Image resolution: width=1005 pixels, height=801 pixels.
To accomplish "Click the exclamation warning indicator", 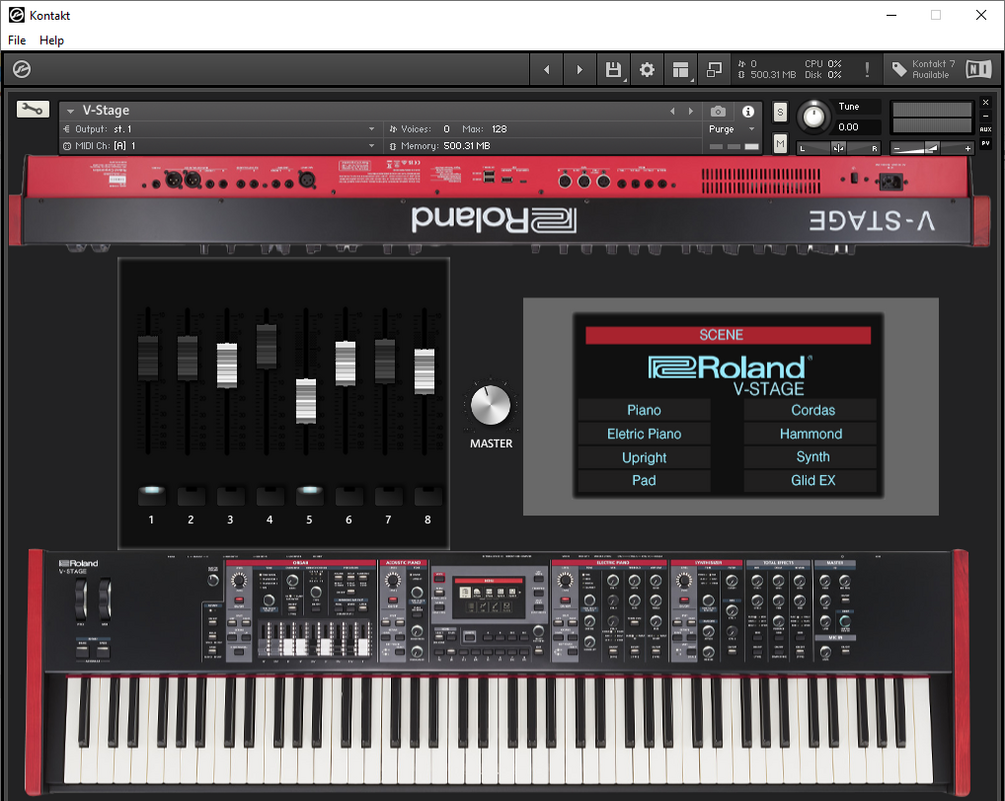I will tap(867, 69).
